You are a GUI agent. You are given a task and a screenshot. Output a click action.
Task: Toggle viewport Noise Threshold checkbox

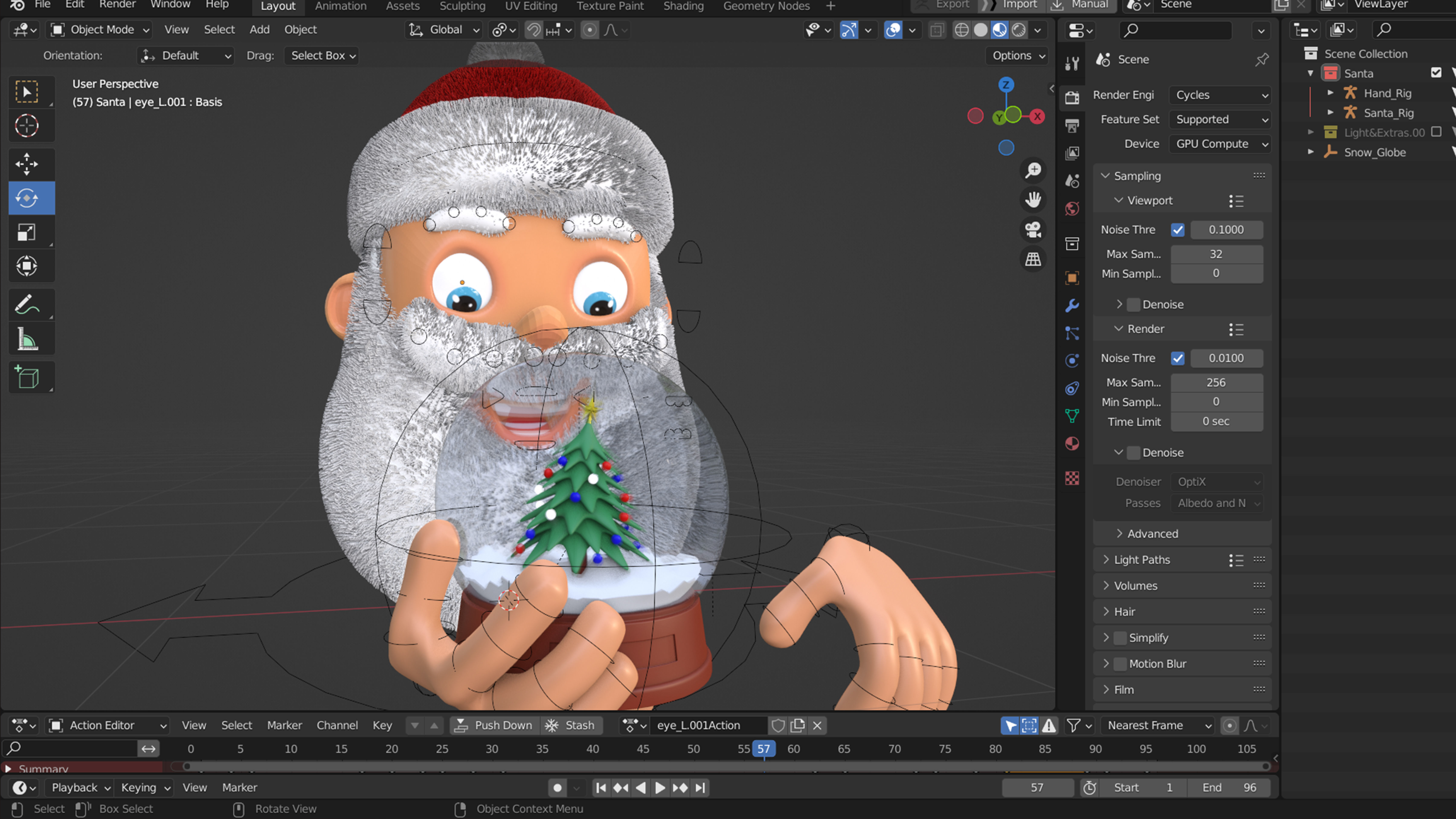pos(1177,230)
